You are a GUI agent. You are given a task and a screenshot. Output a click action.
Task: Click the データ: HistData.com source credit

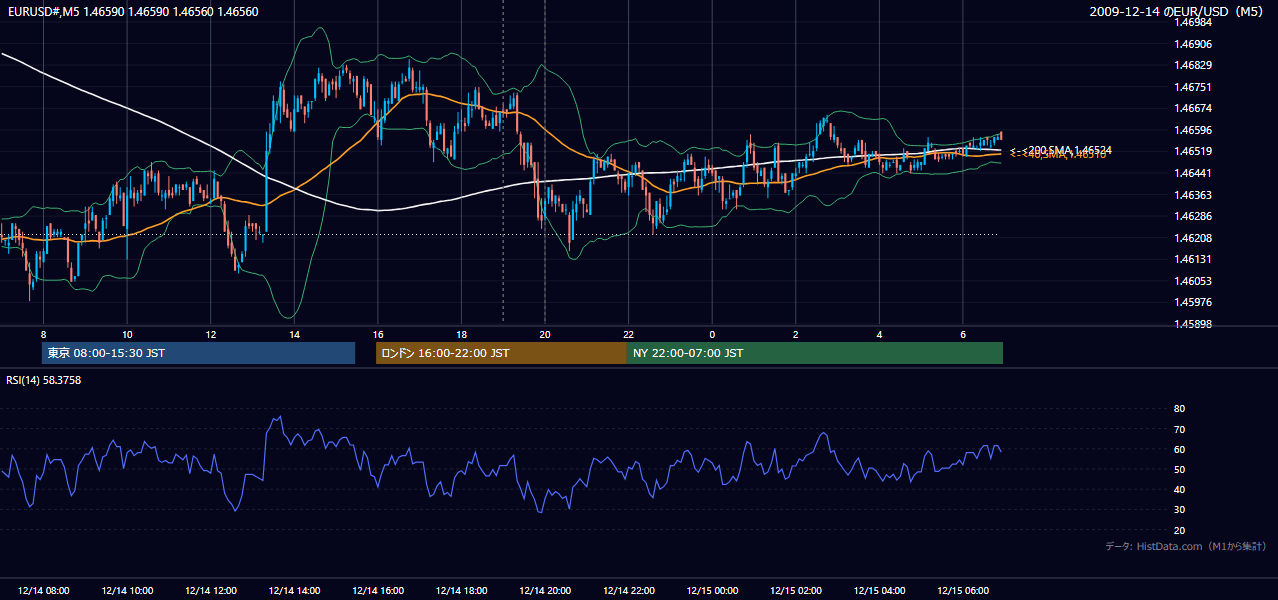[1185, 547]
